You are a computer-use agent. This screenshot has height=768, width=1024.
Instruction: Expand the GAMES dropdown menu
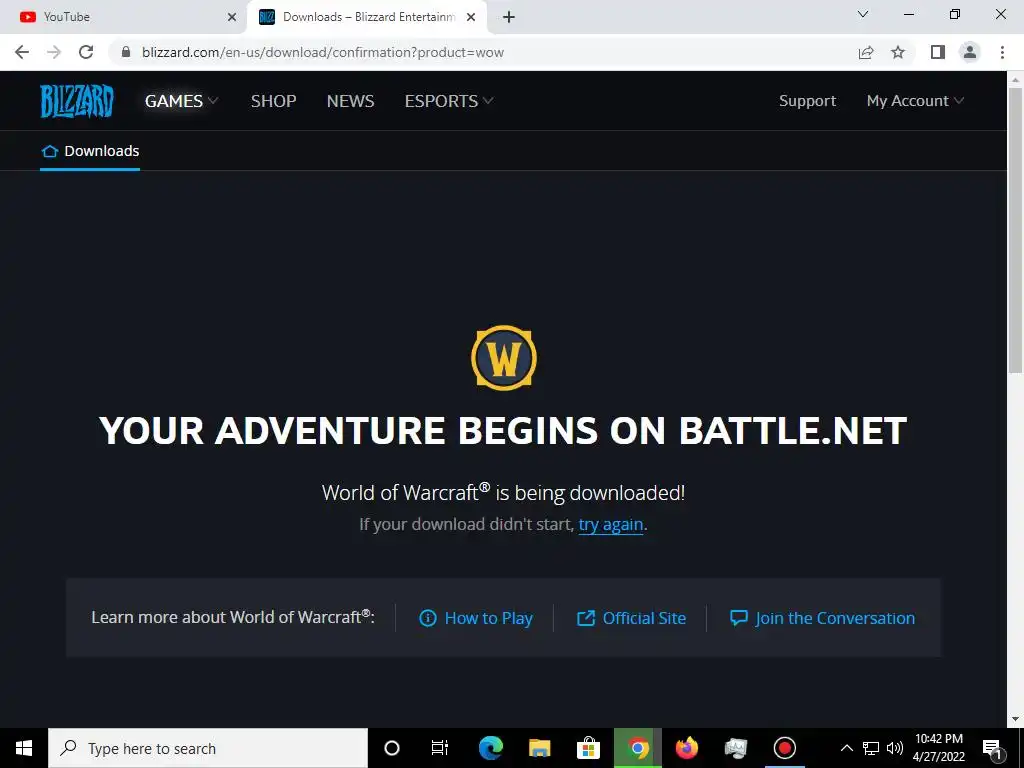tap(181, 101)
